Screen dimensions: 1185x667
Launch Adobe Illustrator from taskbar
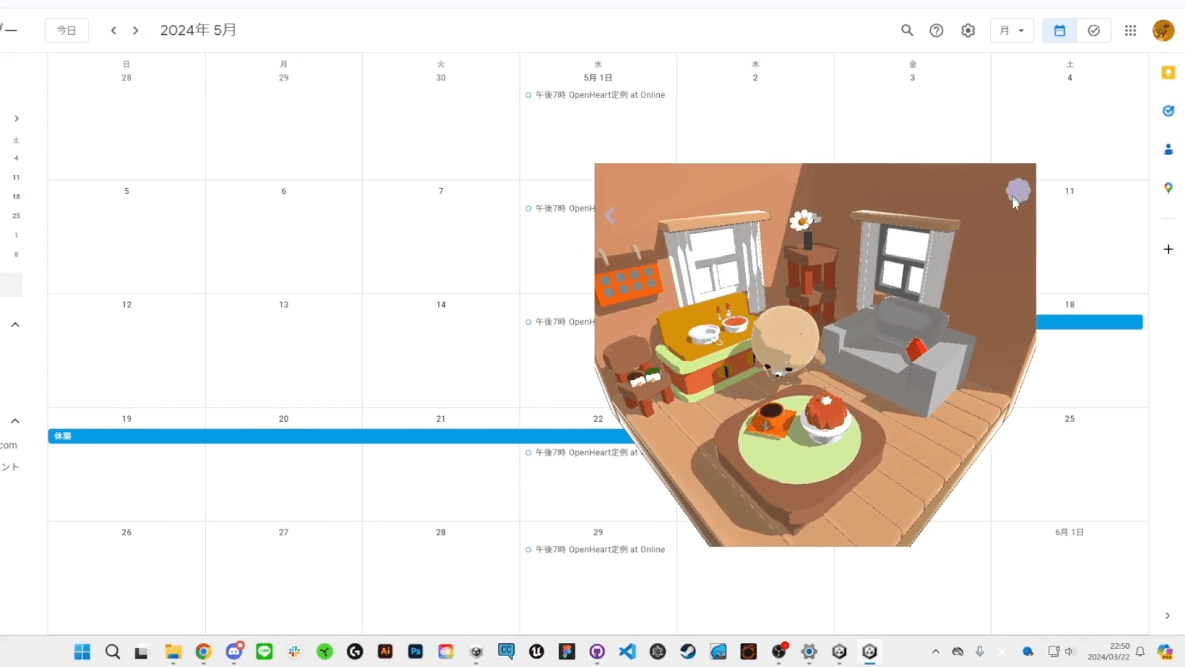click(x=385, y=652)
